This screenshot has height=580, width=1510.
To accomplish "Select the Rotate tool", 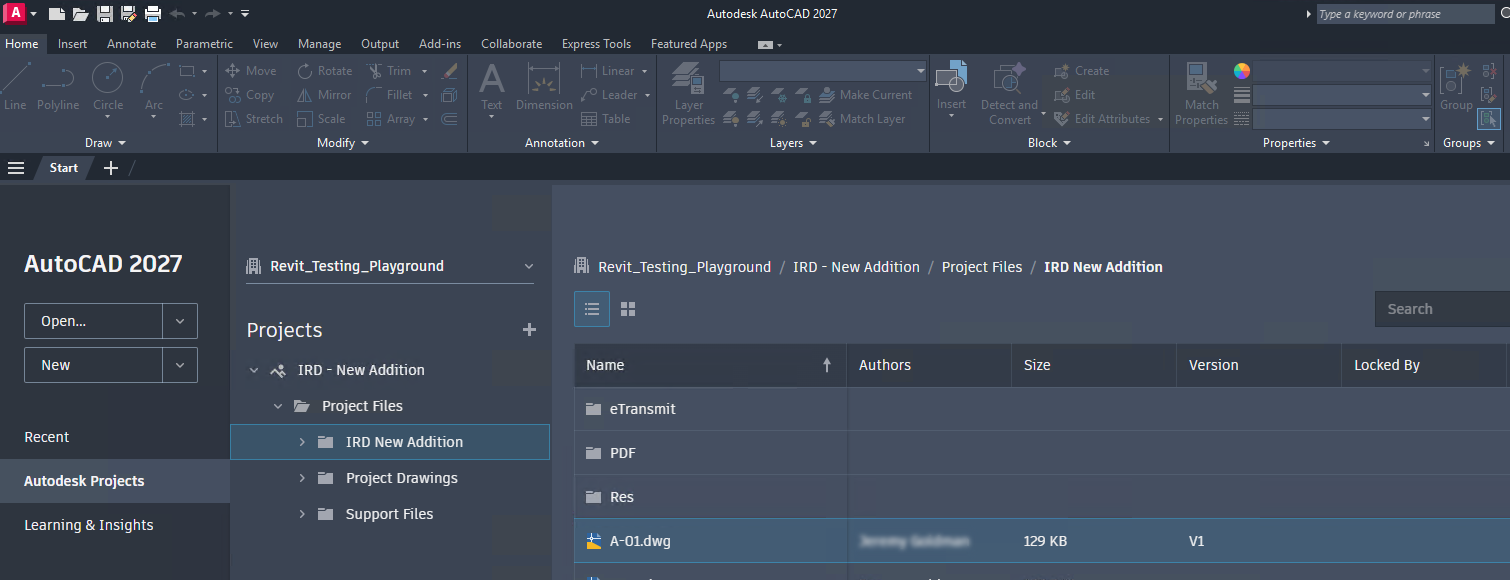I will pyautogui.click(x=324, y=71).
